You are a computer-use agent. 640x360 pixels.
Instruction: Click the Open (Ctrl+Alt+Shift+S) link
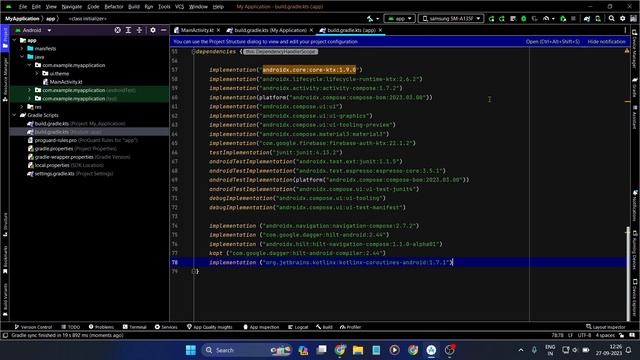pyautogui.click(x=553, y=42)
